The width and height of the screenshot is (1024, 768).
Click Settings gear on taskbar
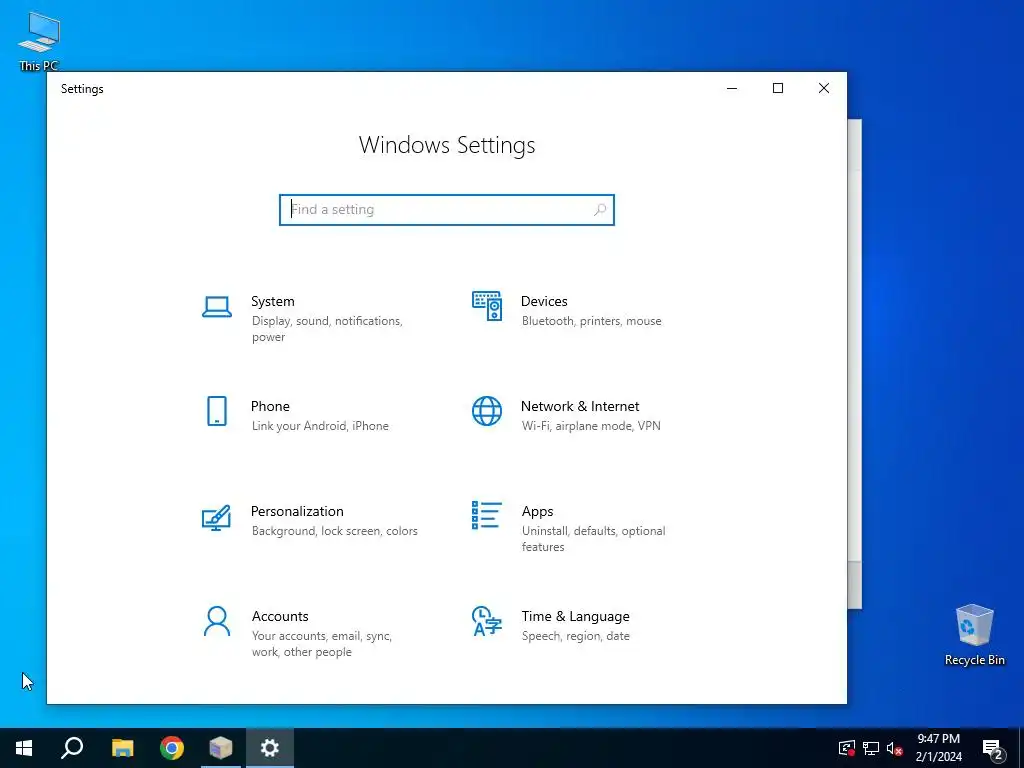click(x=270, y=748)
